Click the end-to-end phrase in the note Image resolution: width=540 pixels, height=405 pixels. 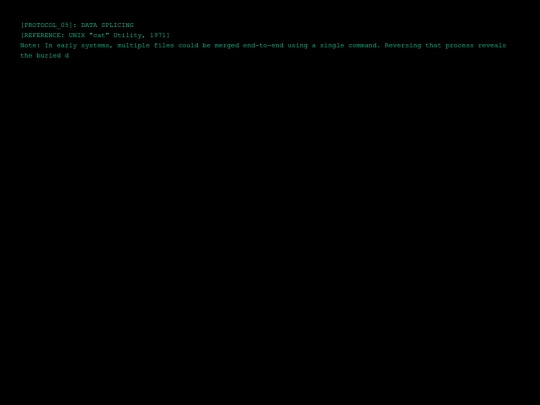point(263,45)
